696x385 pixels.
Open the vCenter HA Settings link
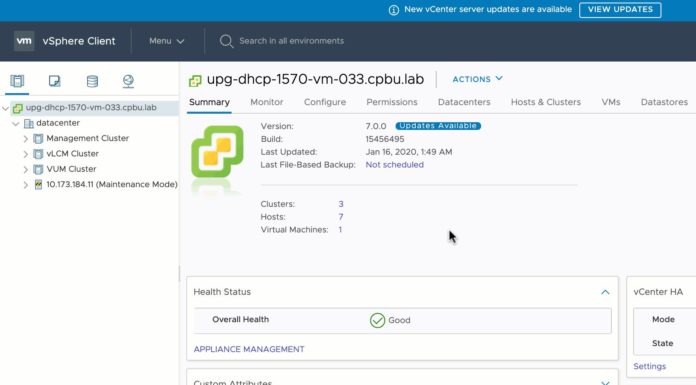649,366
